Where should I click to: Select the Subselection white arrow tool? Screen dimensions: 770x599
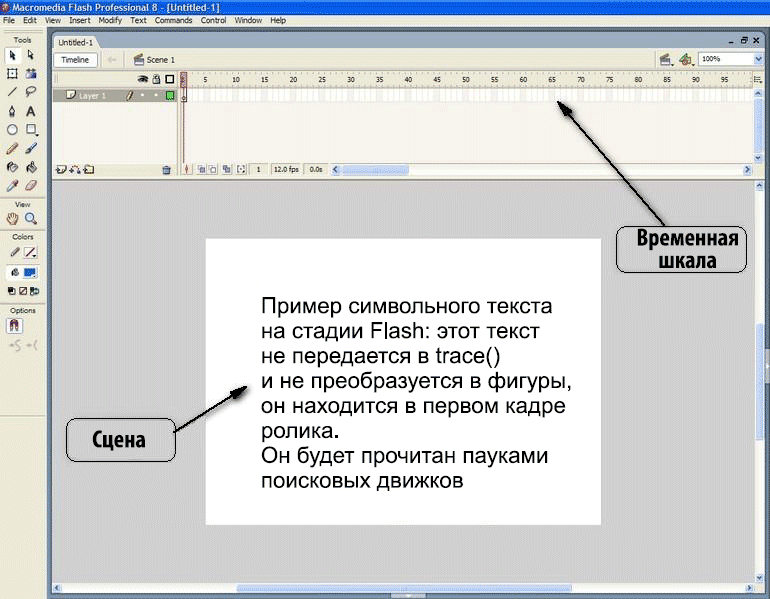(31, 55)
